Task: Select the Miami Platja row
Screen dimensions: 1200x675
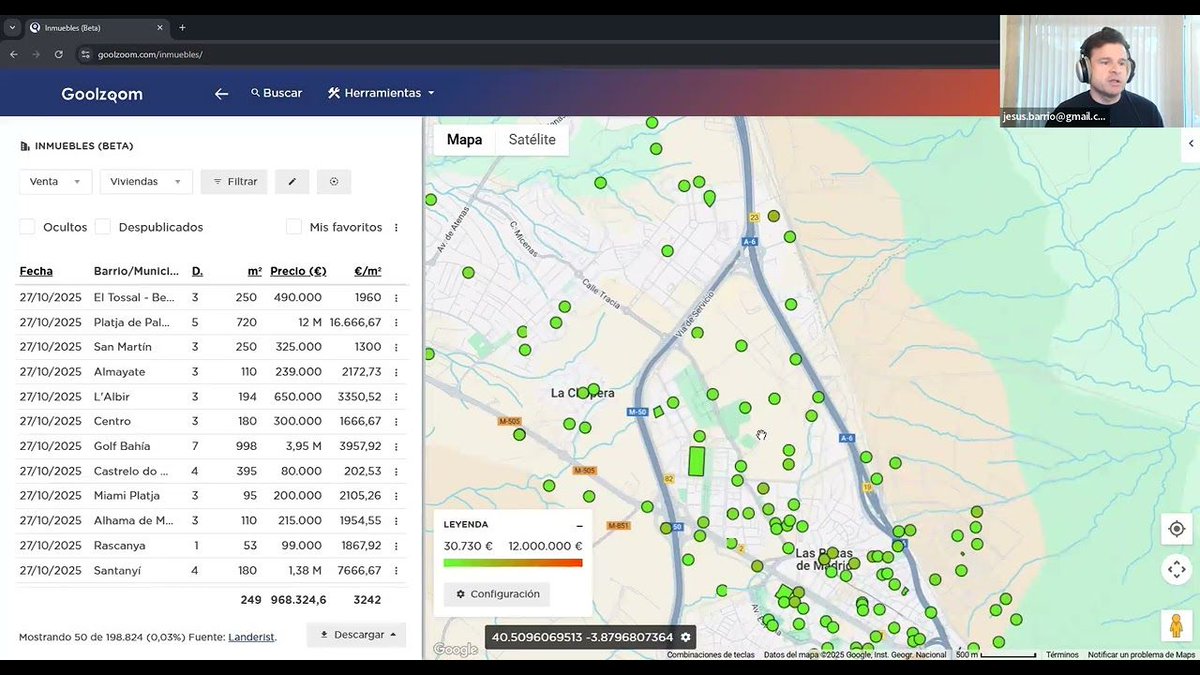Action: pos(212,496)
